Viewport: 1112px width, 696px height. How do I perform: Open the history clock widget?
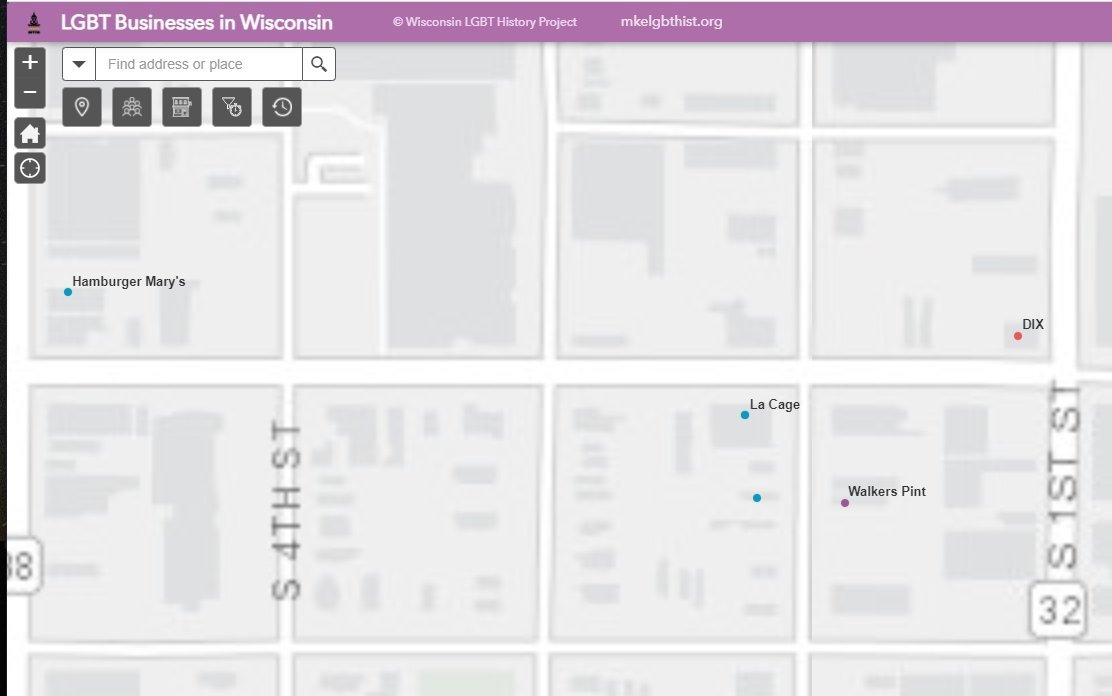pyautogui.click(x=282, y=107)
